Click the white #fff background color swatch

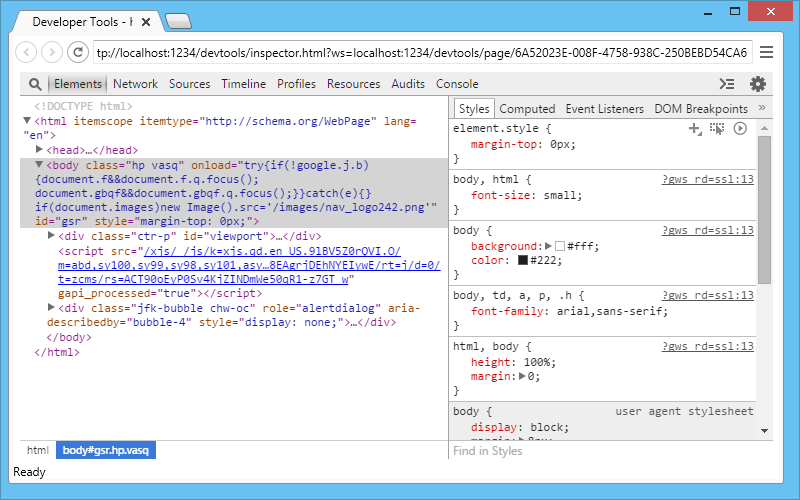point(560,246)
